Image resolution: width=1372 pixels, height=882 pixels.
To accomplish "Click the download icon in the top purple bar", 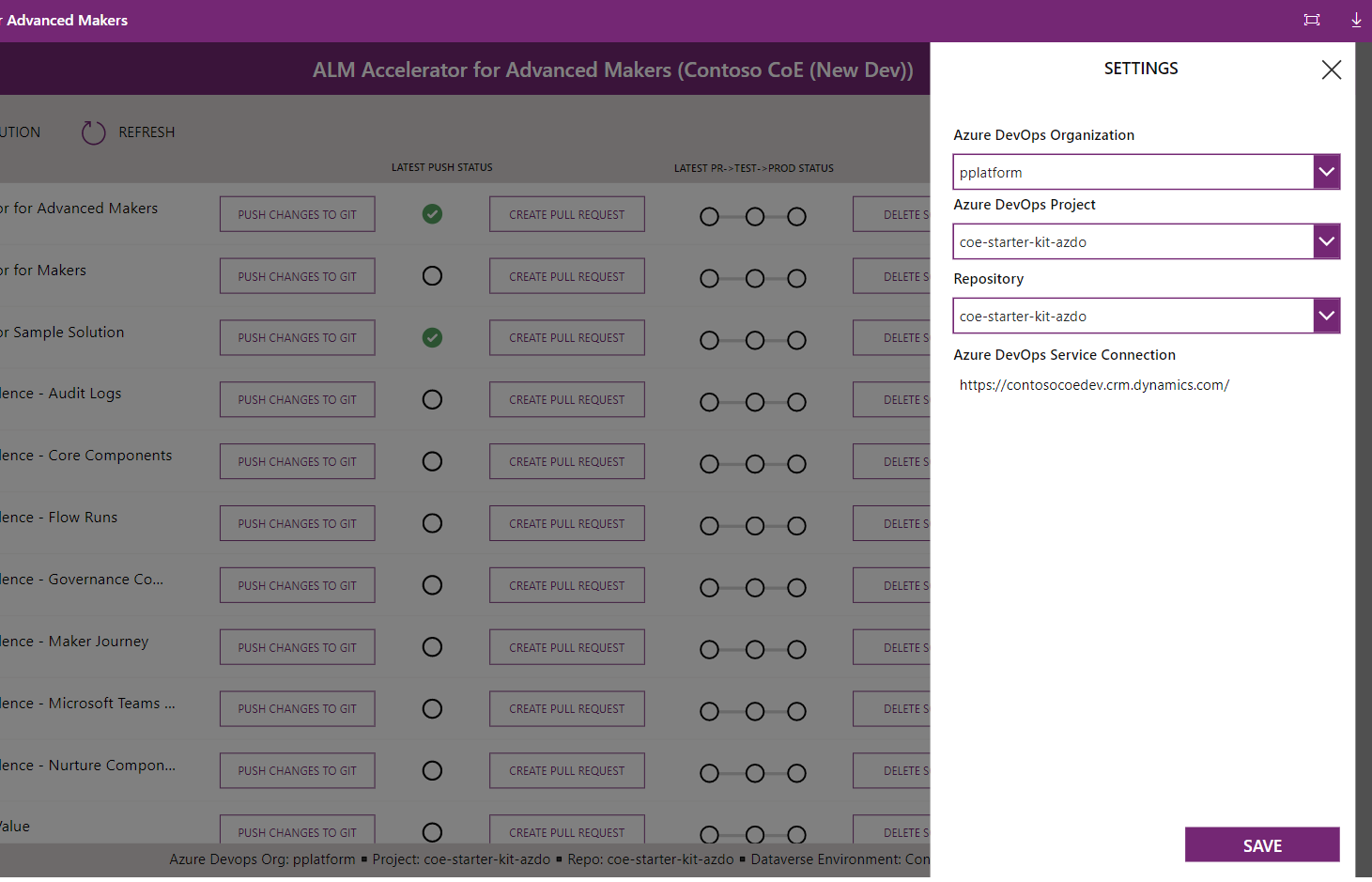I will [1356, 19].
